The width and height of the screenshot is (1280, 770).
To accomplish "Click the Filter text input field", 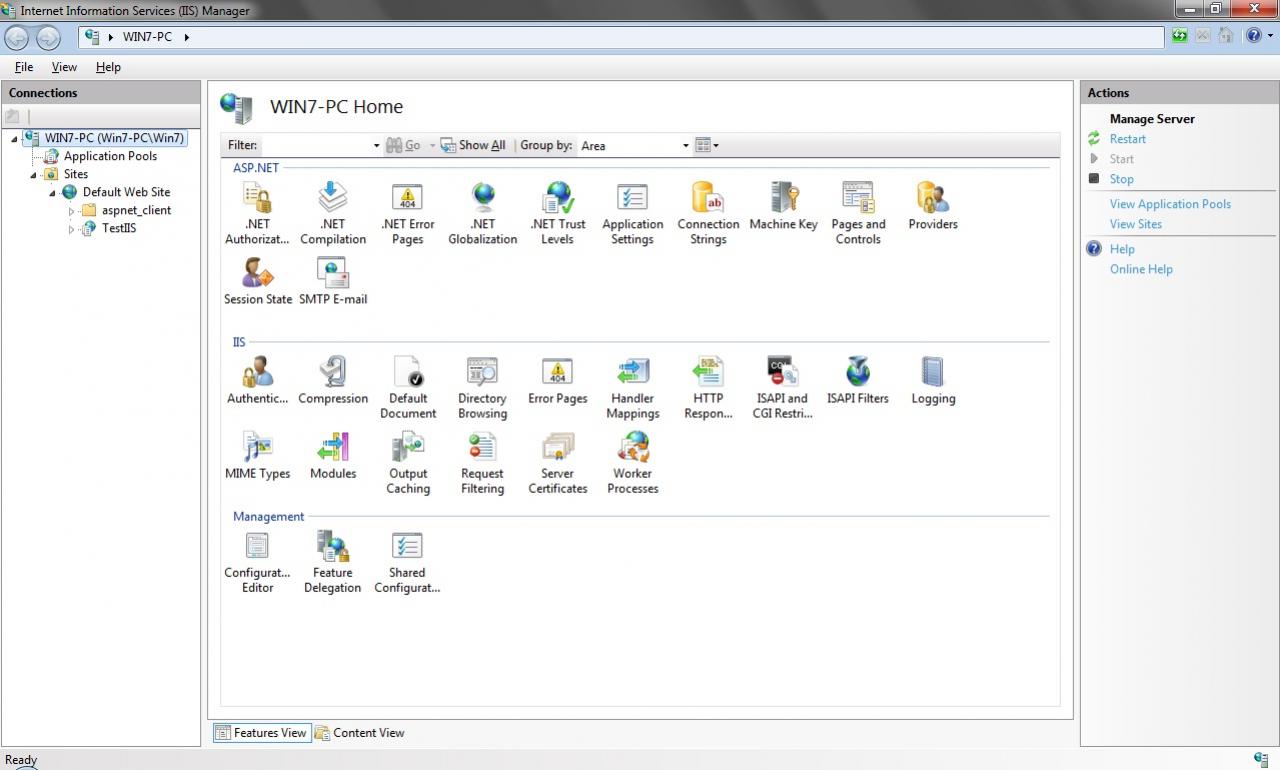I will (315, 146).
